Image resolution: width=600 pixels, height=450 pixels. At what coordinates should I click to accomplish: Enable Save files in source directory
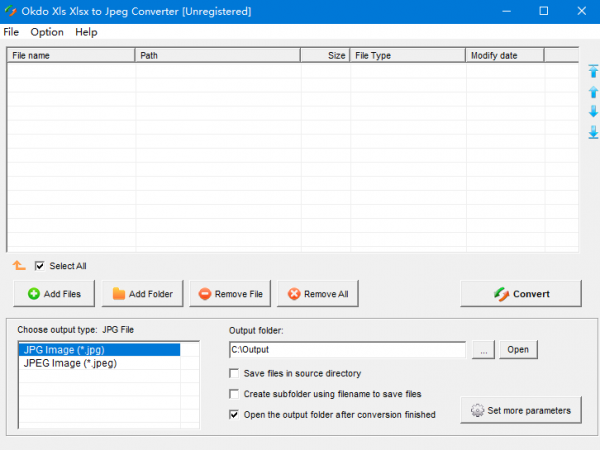(234, 373)
